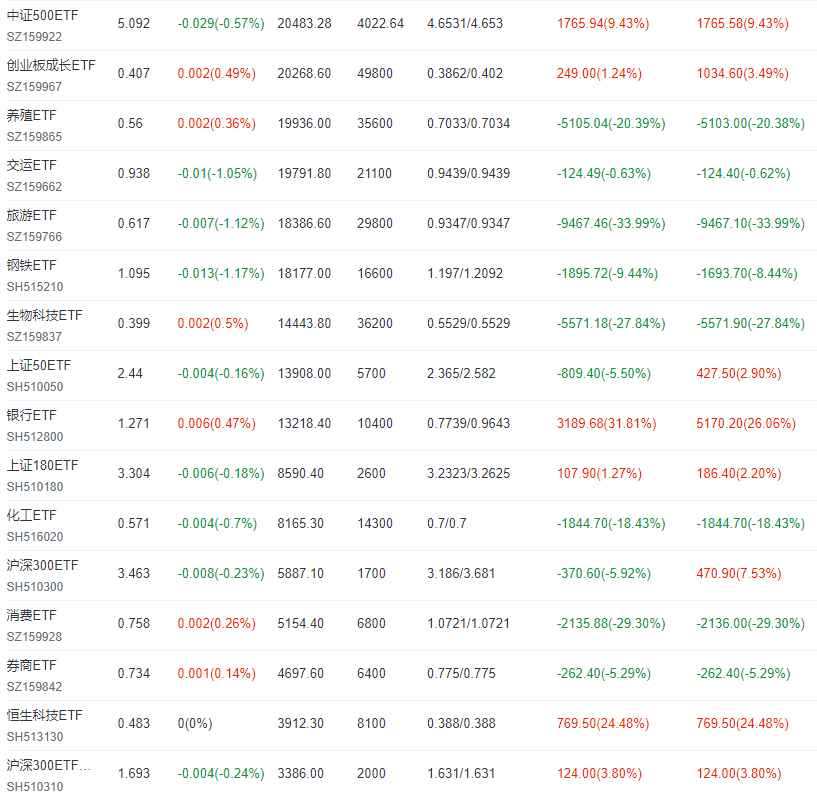Click the market value 4697.60
The height and width of the screenshot is (796, 817).
pos(301,674)
